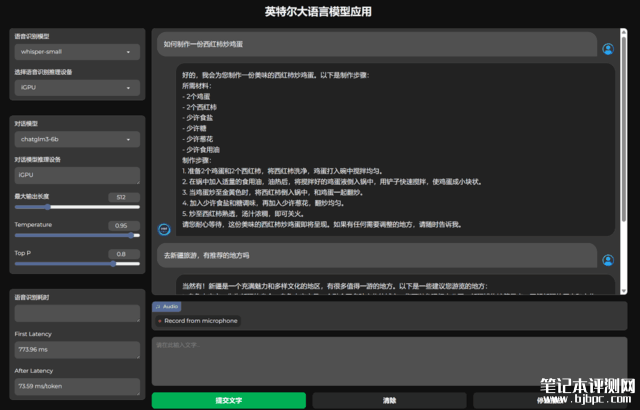Click the recipe line '- 2个鸡蛋'

coord(196,97)
